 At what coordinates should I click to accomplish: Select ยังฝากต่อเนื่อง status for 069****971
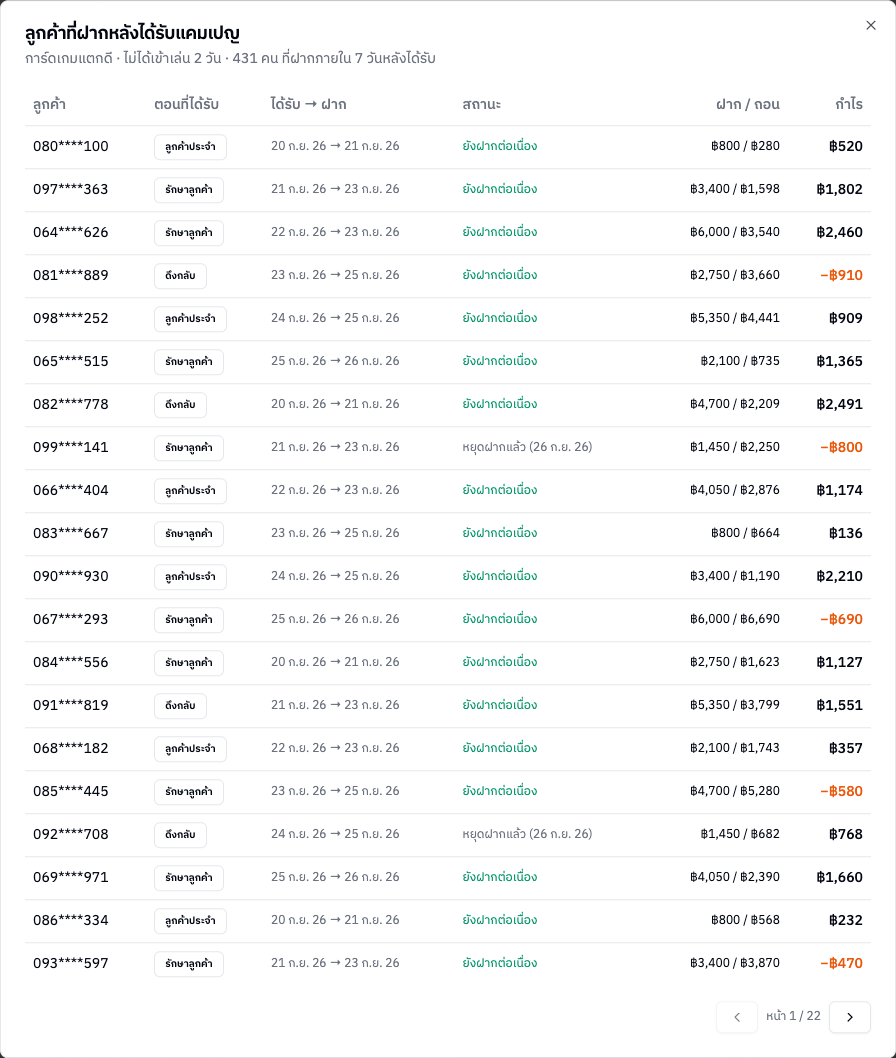(499, 877)
